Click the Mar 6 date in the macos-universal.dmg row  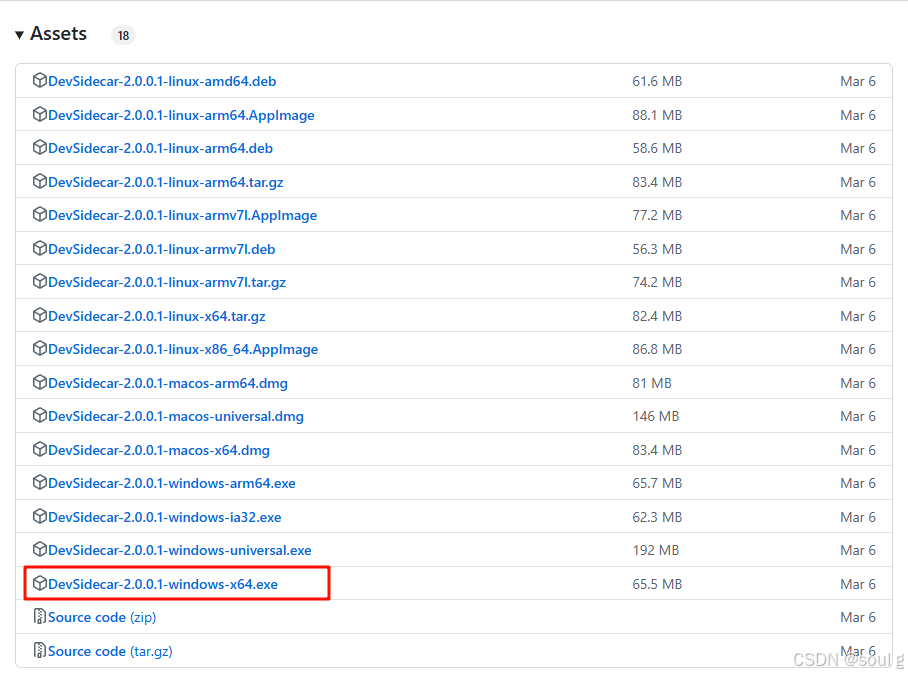pos(858,416)
